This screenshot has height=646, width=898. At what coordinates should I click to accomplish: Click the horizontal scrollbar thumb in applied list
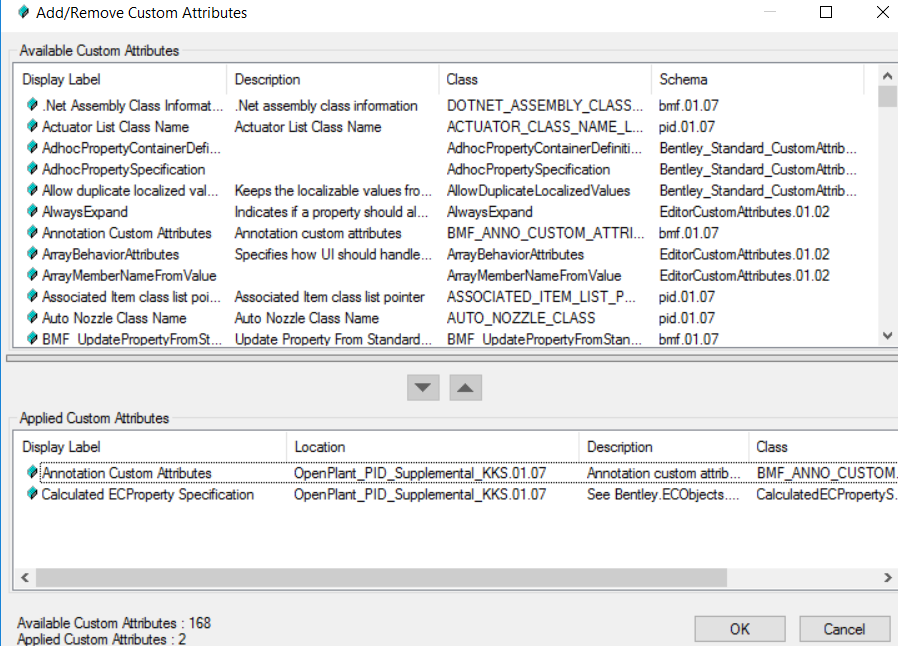click(x=381, y=578)
